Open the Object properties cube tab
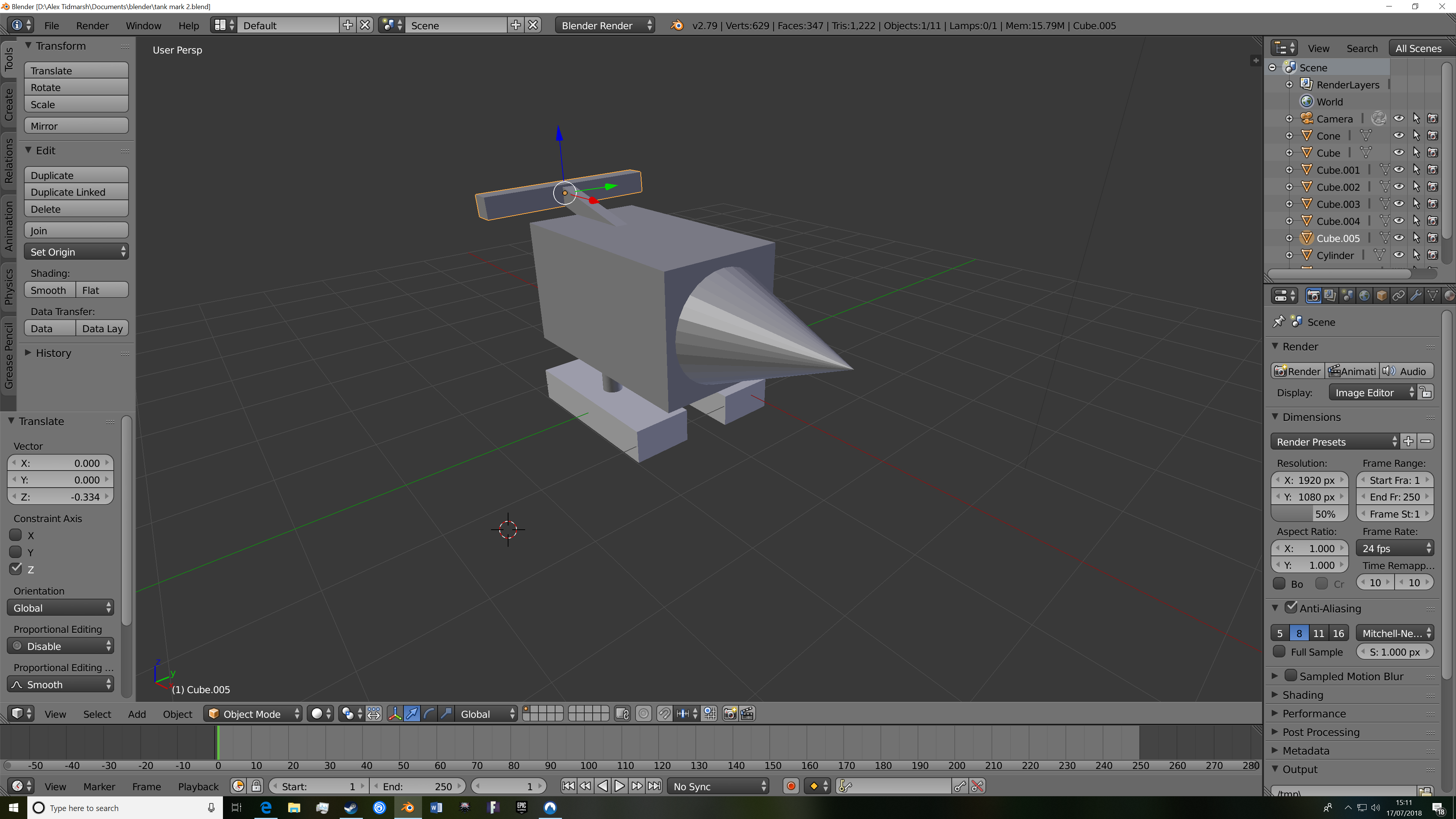This screenshot has width=1456, height=819. pos(1381,296)
